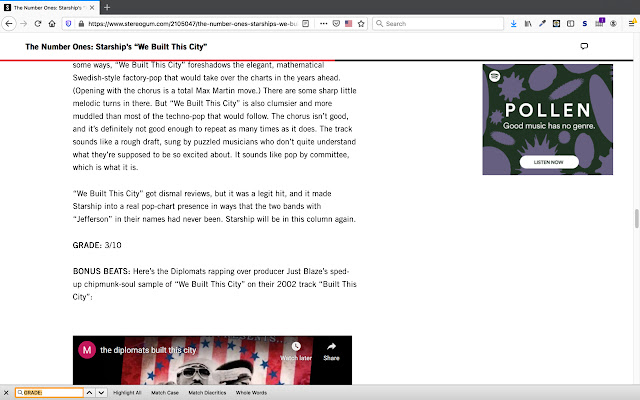Show site security padlock info

[81, 24]
